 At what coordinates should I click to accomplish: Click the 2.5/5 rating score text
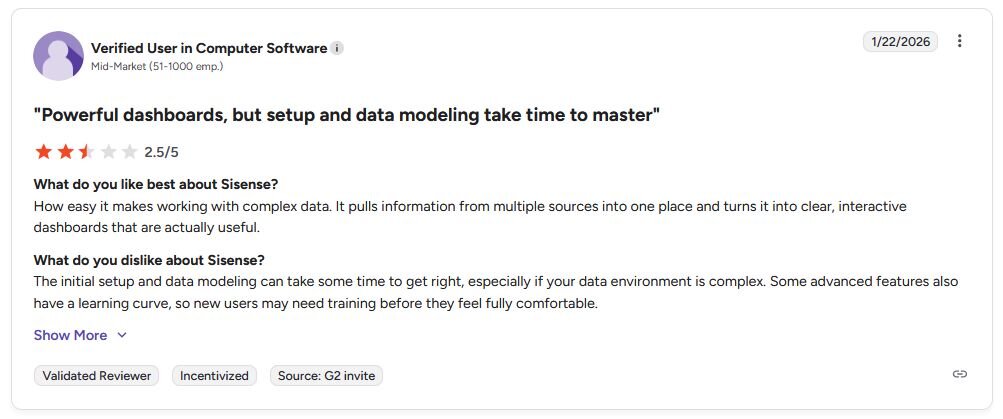161,152
